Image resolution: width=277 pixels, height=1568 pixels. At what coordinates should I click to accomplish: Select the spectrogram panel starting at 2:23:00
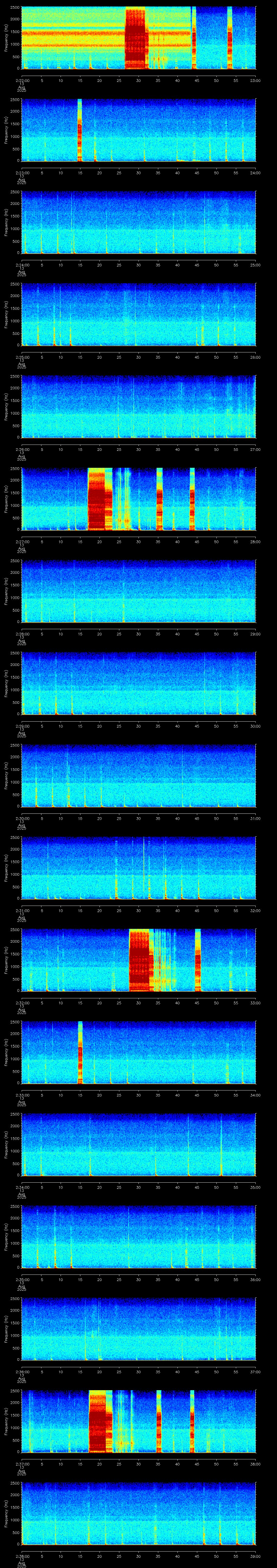(x=138, y=130)
